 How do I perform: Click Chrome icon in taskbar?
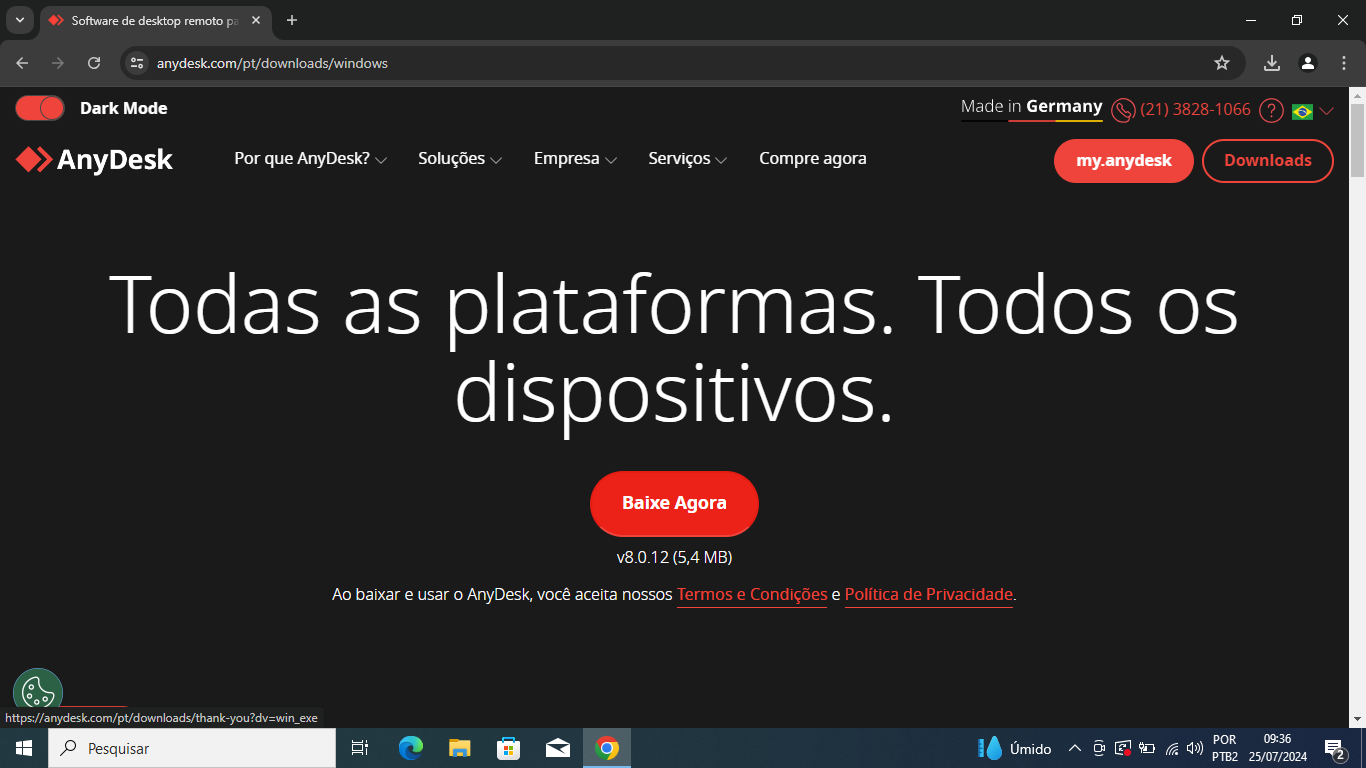(x=607, y=748)
